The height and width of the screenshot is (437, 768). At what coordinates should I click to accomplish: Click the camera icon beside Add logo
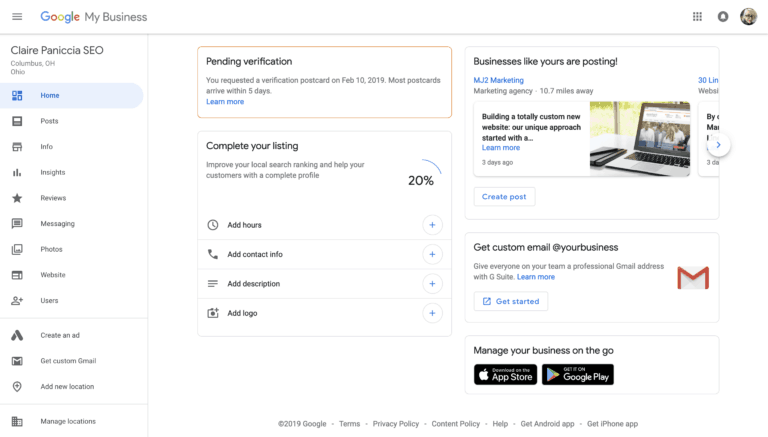coord(213,313)
